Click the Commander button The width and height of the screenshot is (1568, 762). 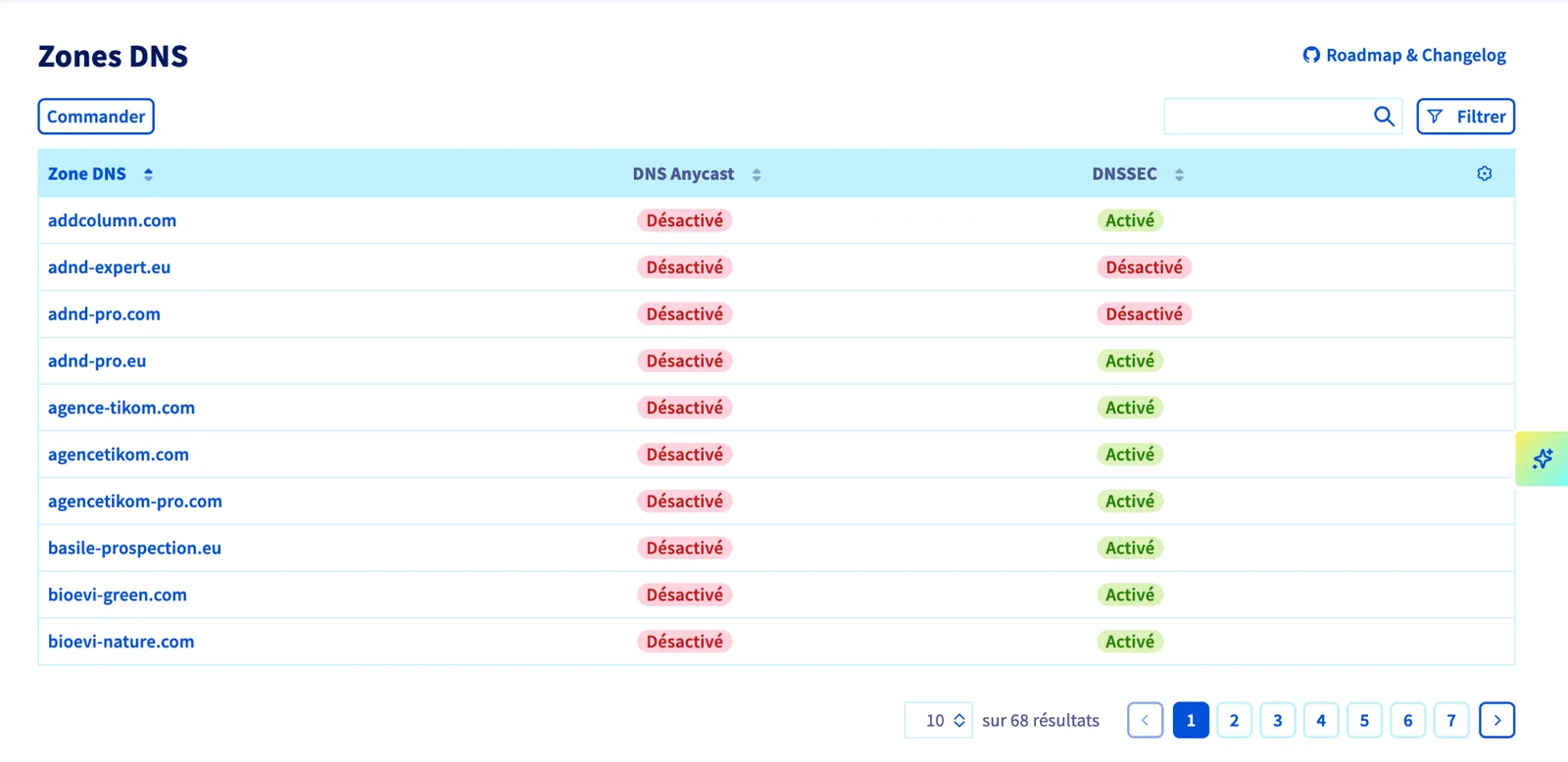pyautogui.click(x=96, y=117)
